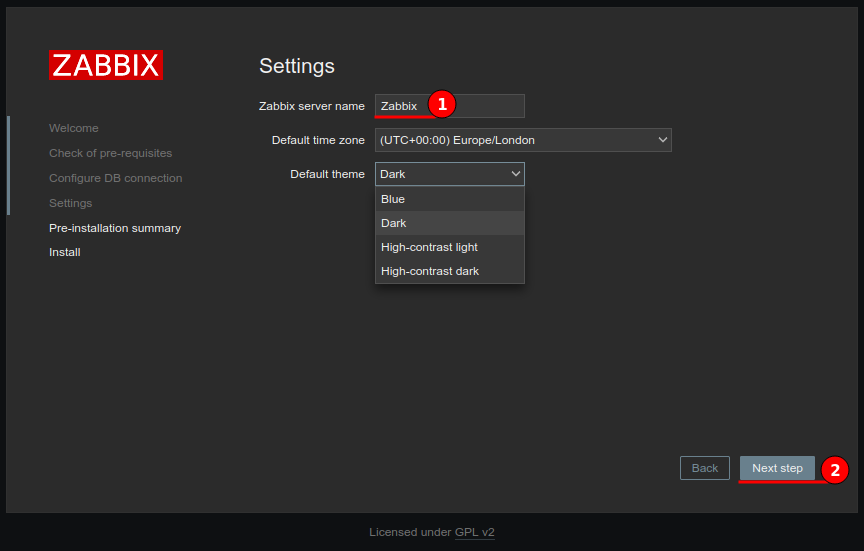Click Check of pre-requisites step
Image resolution: width=864 pixels, height=551 pixels.
110,153
